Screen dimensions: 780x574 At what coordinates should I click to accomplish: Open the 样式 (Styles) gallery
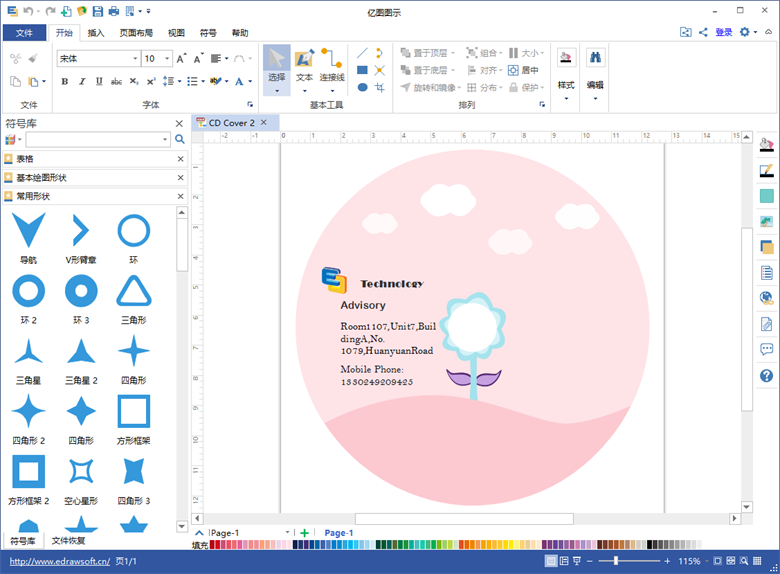coord(566,69)
